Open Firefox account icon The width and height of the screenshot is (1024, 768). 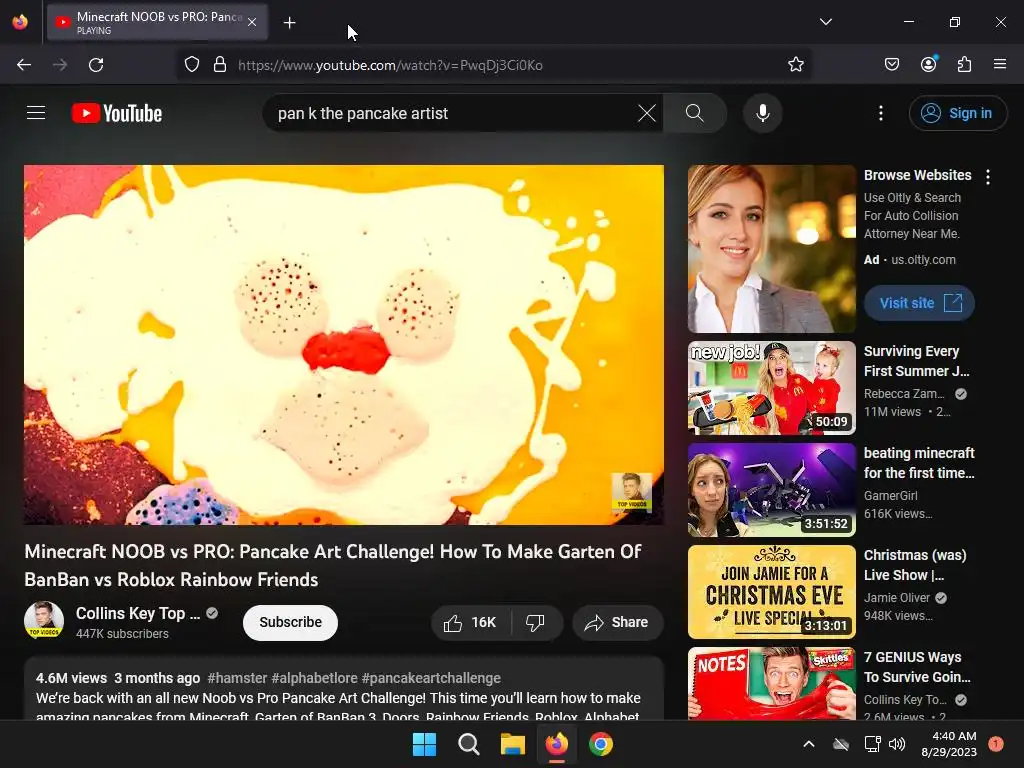(928, 64)
